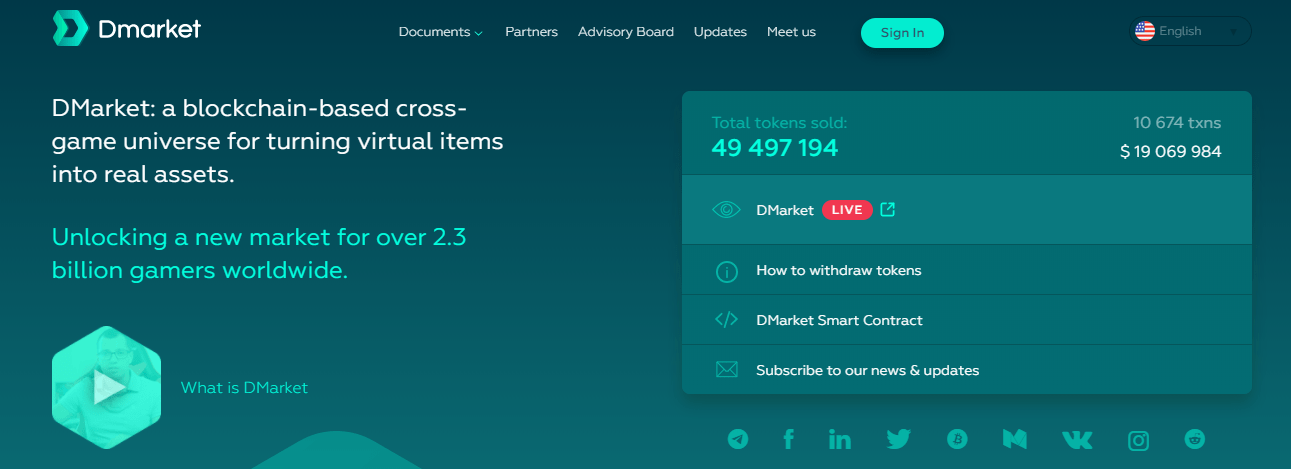Viewport: 1291px width, 469px height.
Task: Click the What is DMarket link
Action: (244, 388)
